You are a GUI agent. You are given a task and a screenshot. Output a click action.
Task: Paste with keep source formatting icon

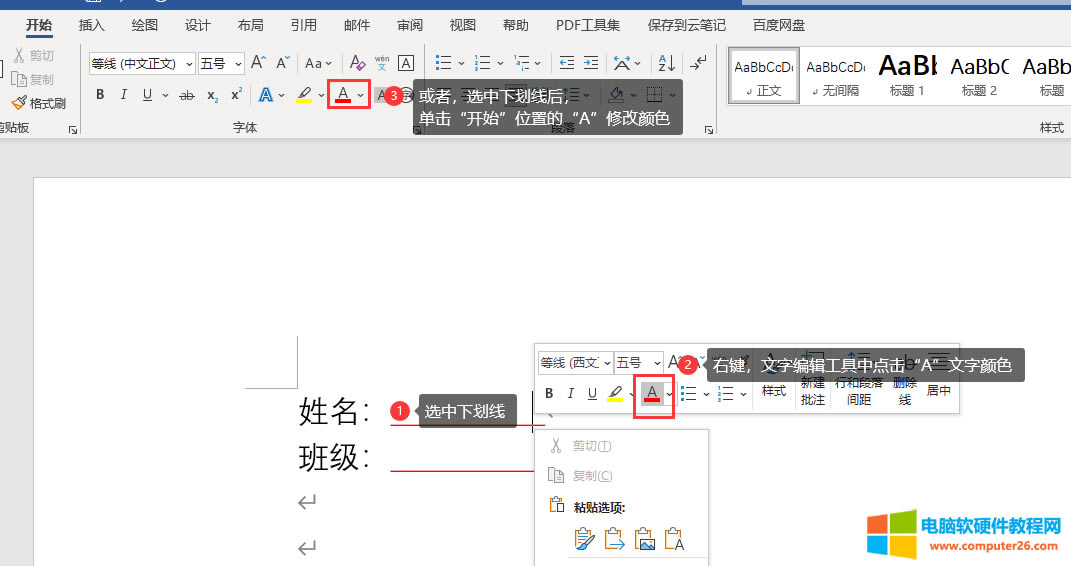(x=585, y=540)
